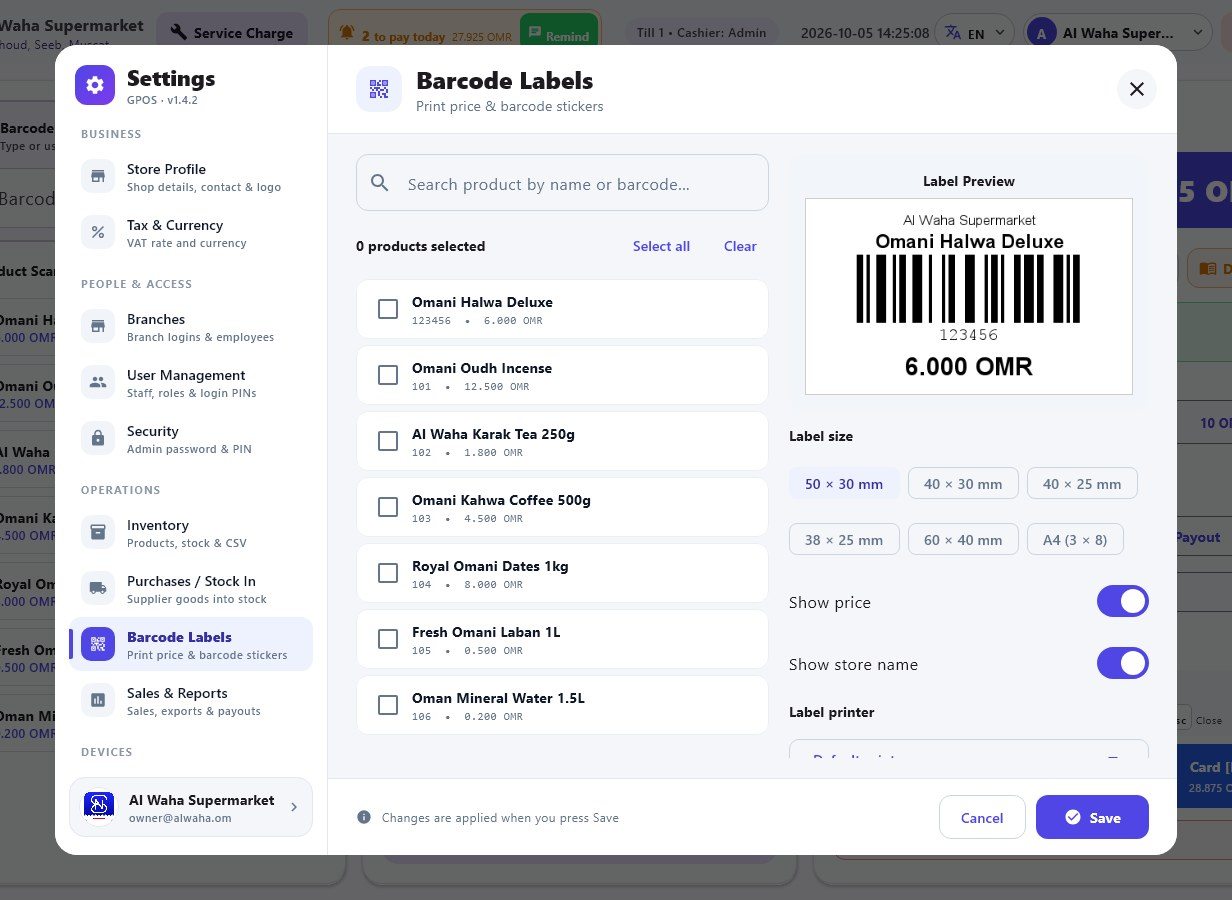Screen dimensions: 1232x900
Task: Click the language translate icon
Action: click(953, 32)
